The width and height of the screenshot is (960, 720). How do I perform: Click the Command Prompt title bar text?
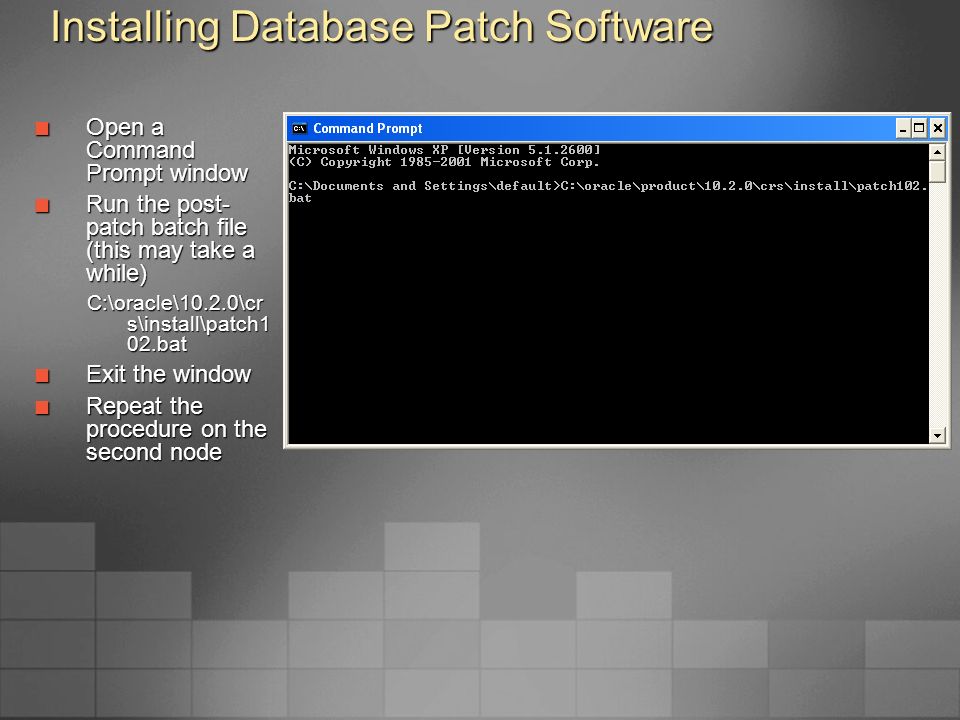pos(367,129)
